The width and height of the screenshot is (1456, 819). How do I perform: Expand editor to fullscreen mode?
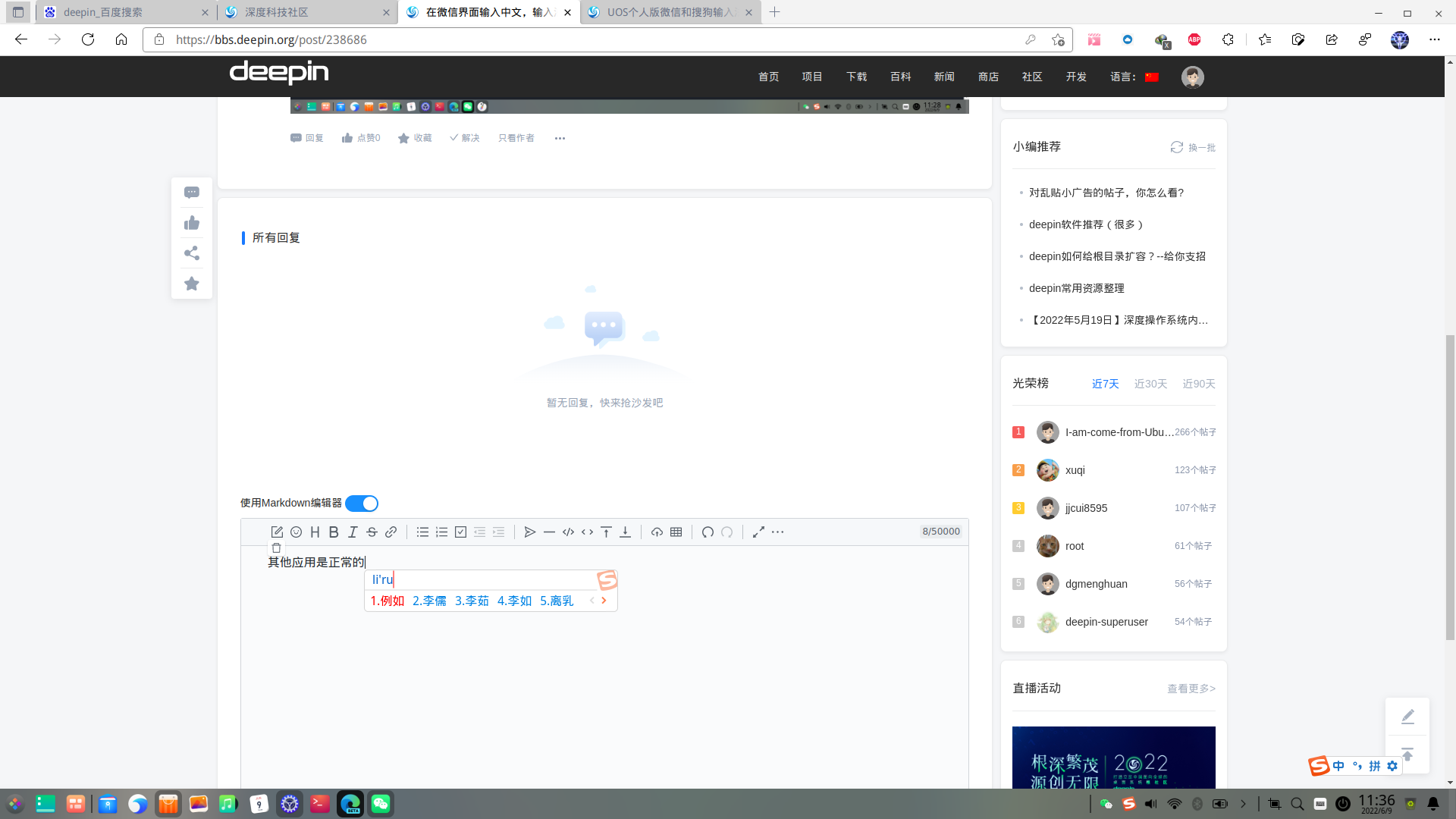[x=758, y=532]
